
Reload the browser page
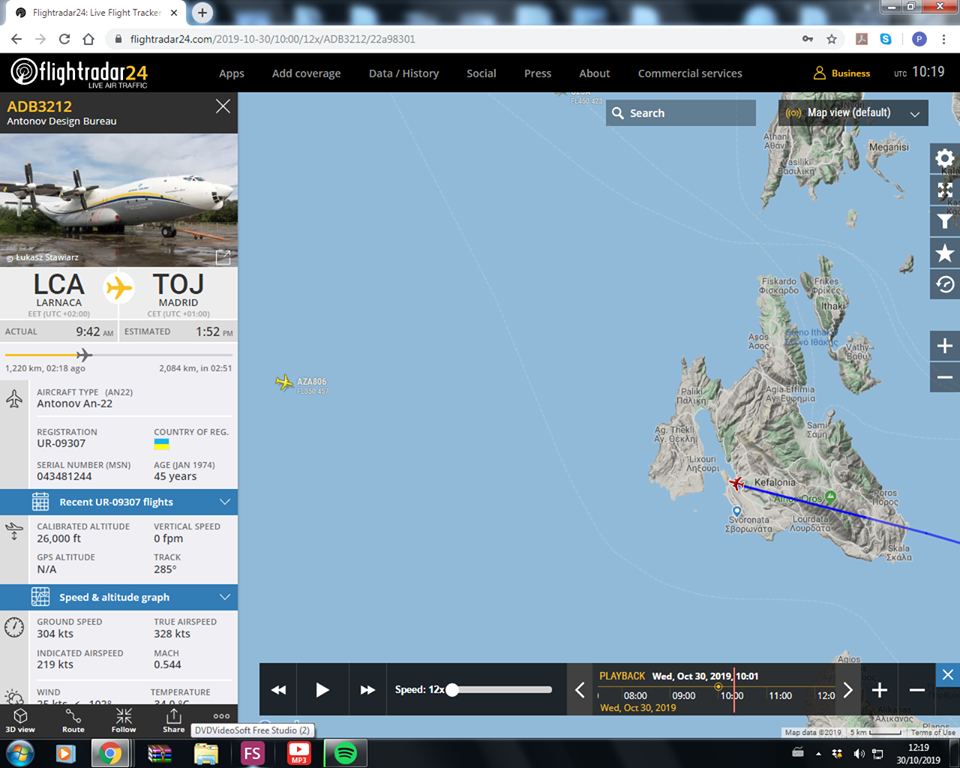click(64, 39)
